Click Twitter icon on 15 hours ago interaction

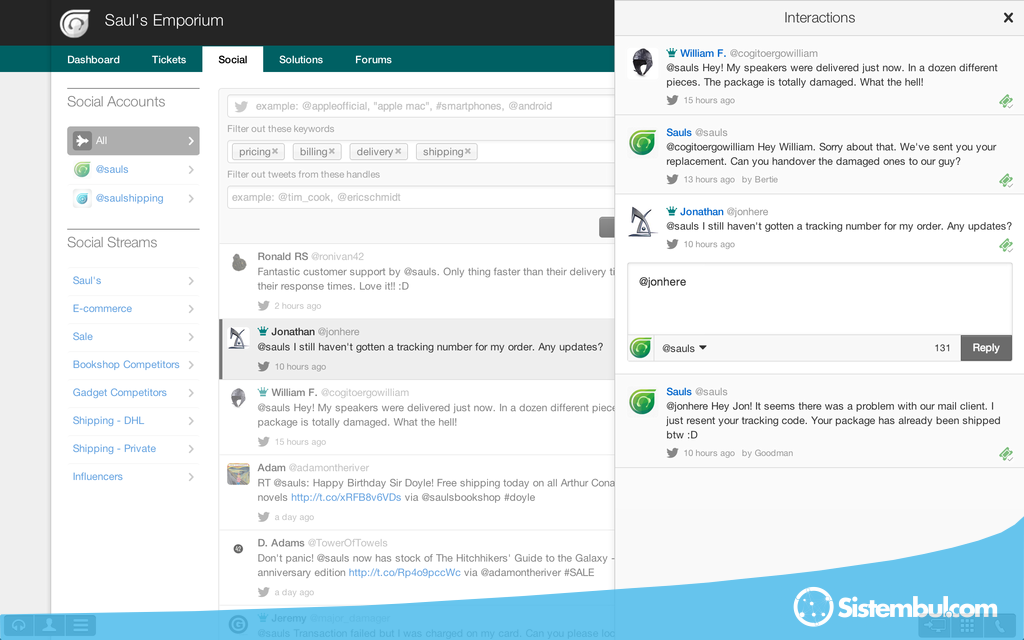[x=672, y=100]
